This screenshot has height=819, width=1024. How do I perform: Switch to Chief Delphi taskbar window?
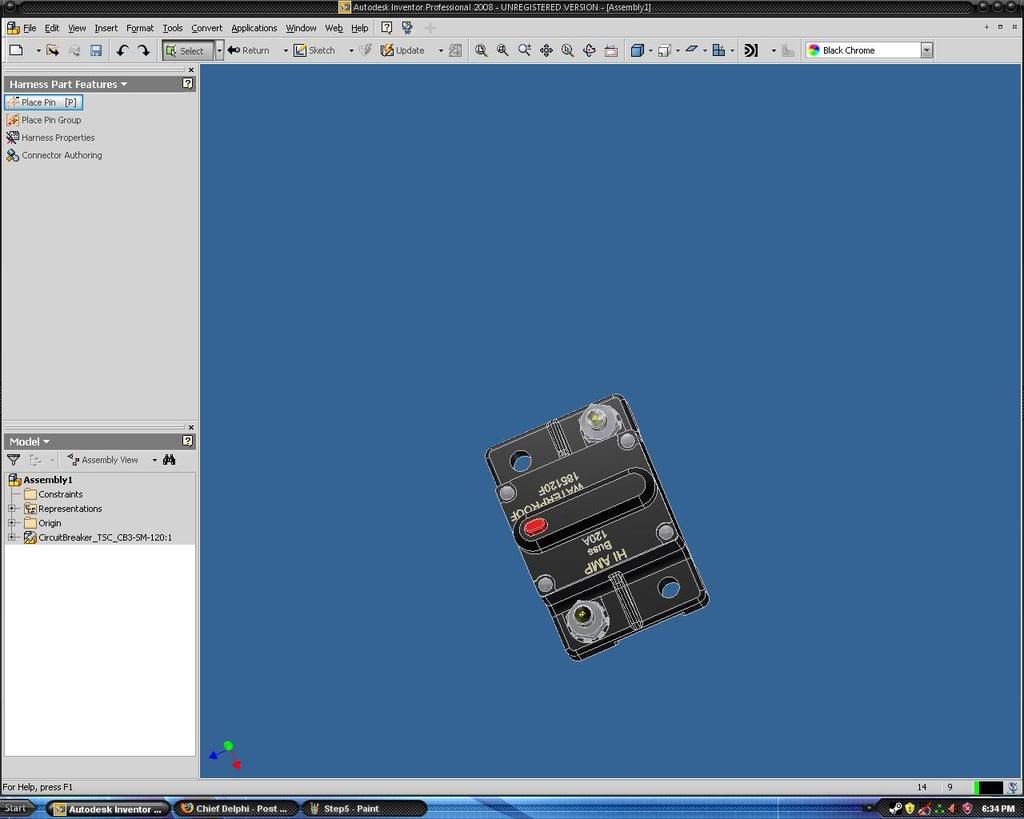tap(236, 809)
